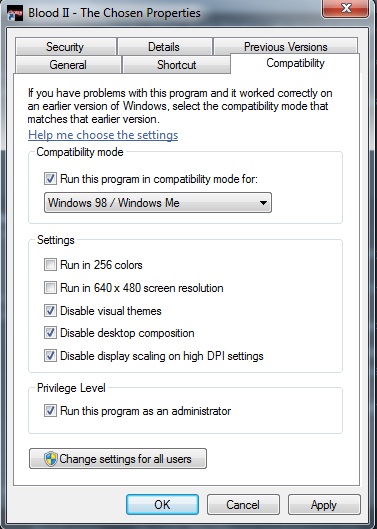377x529 pixels.
Task: Enable Run in 256 colors checkbox
Action: [x=50, y=265]
